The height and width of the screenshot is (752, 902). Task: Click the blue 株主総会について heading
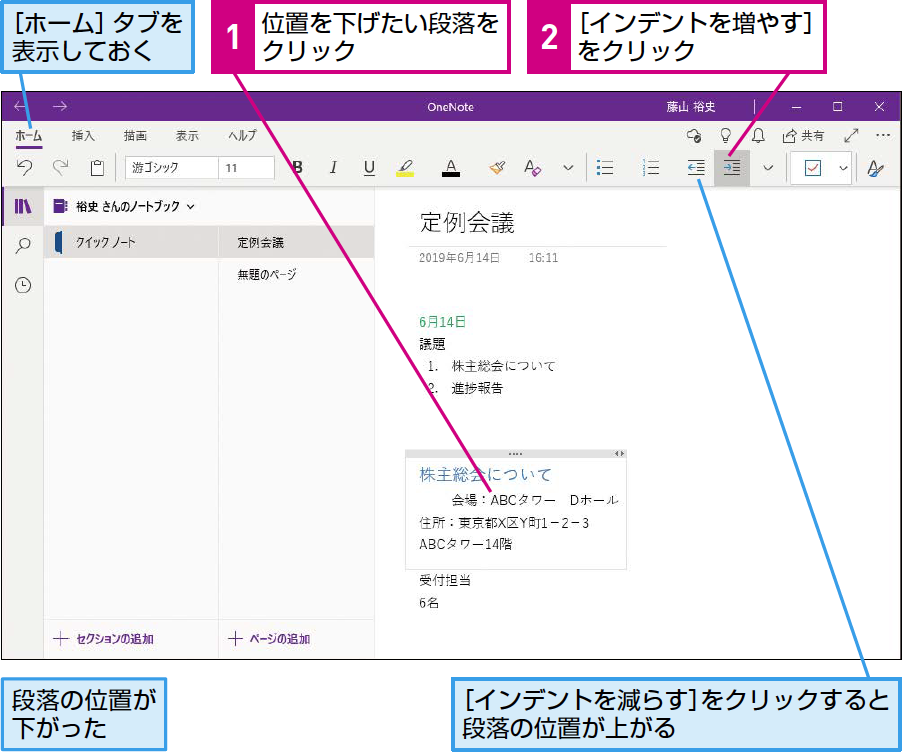point(485,475)
